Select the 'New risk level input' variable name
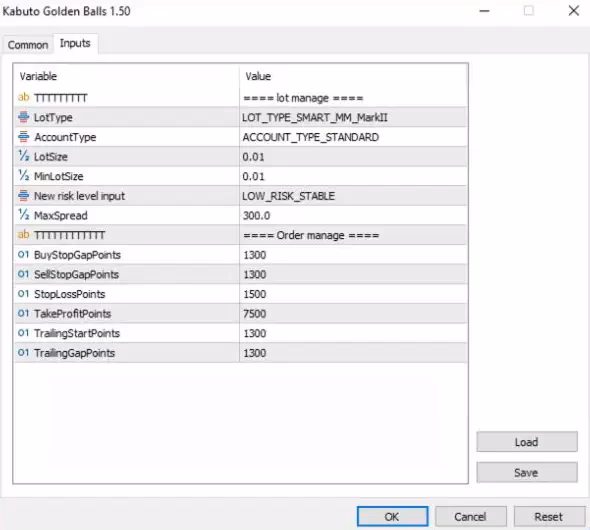This screenshot has width=590, height=530. click(79, 196)
